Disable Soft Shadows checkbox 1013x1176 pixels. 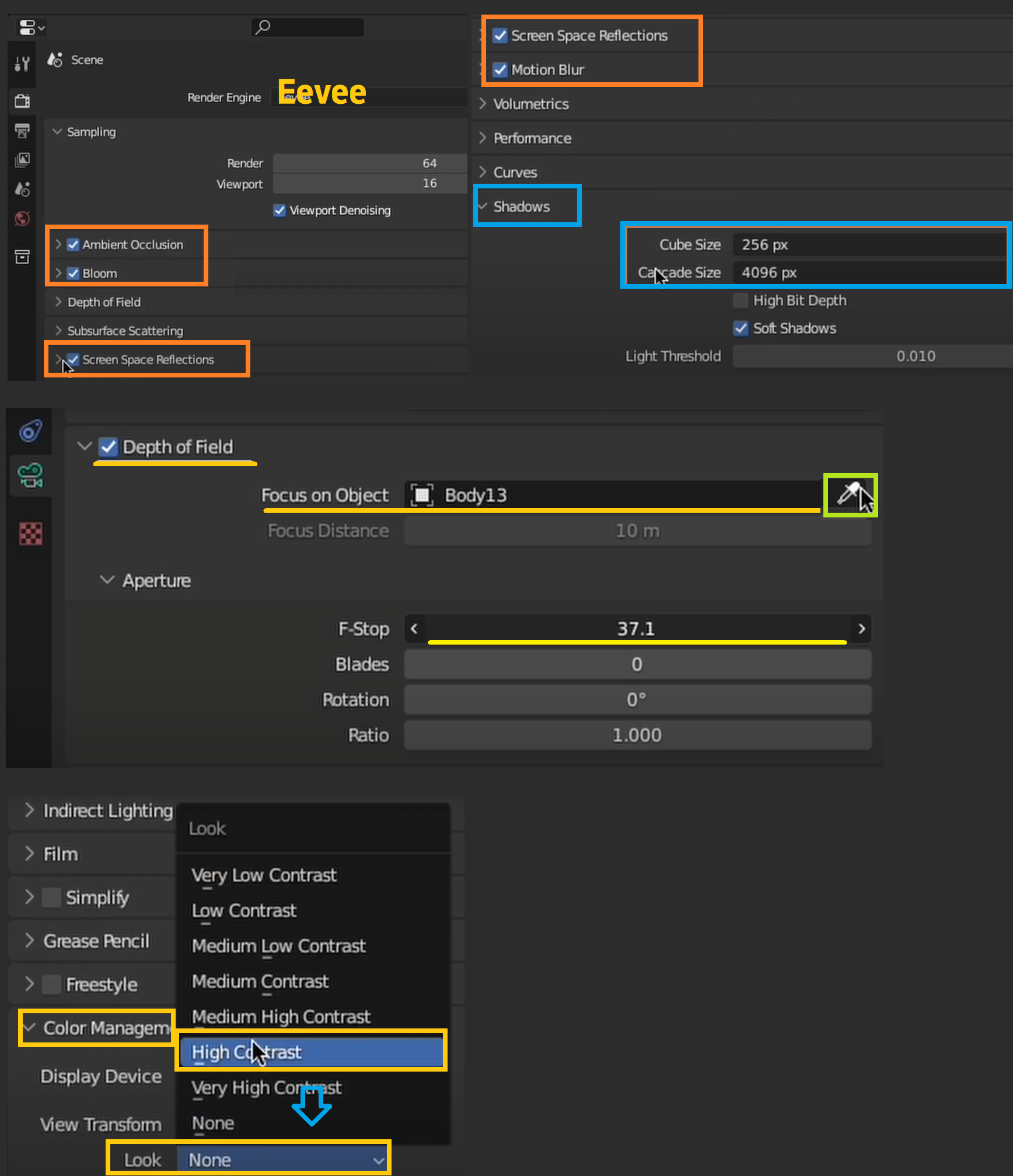(x=740, y=328)
